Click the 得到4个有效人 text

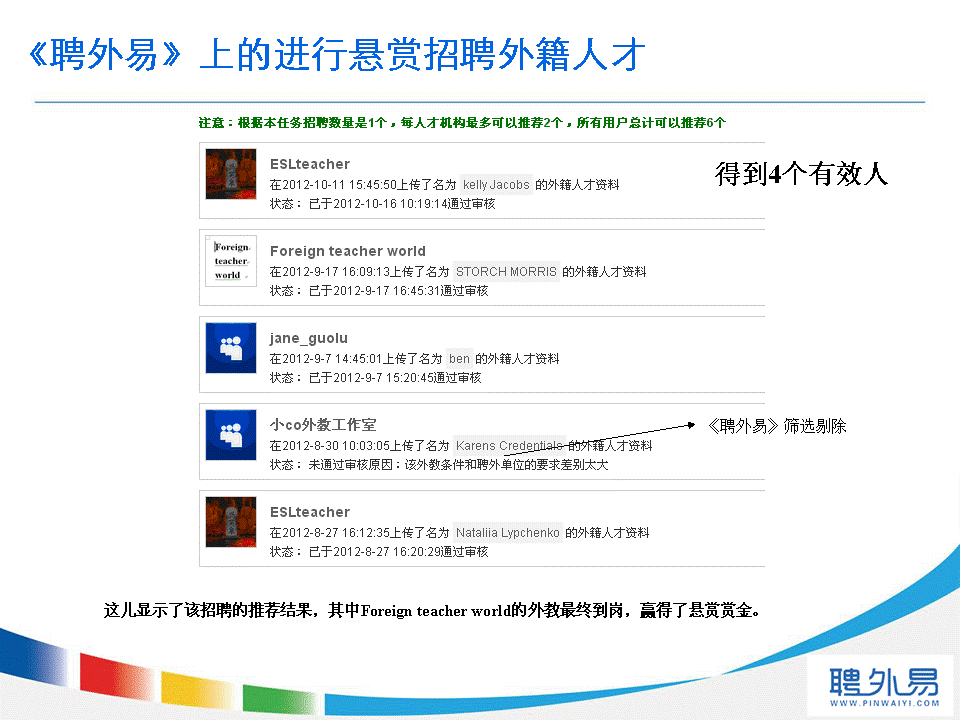801,175
